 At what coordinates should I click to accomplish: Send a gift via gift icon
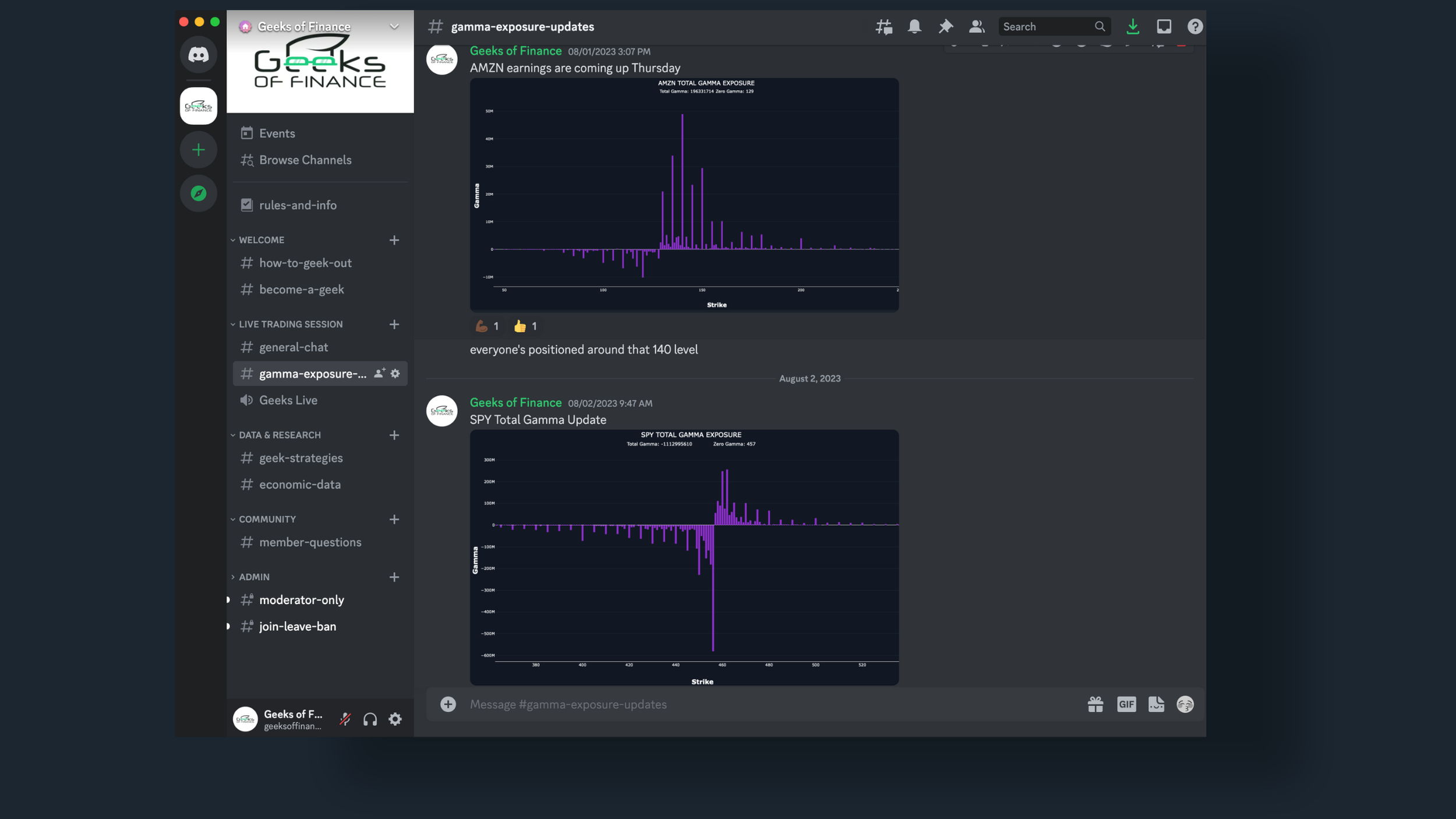(x=1095, y=704)
